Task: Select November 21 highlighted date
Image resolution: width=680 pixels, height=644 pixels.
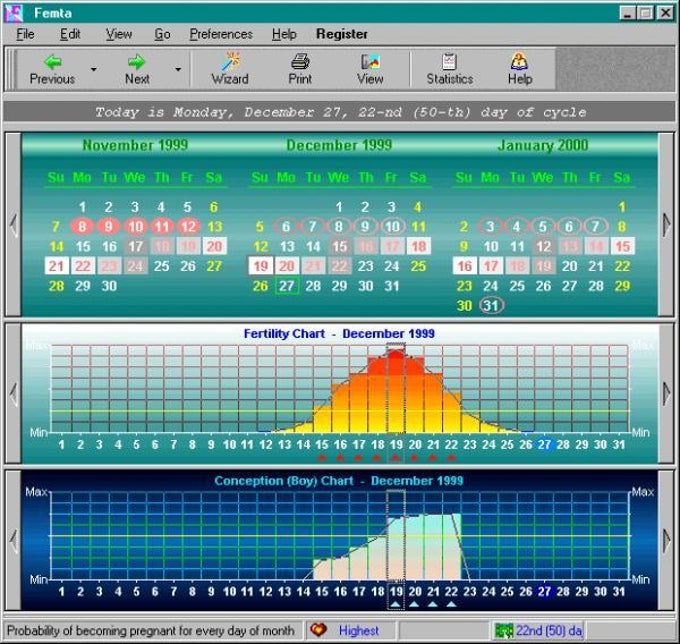Action: tap(56, 265)
